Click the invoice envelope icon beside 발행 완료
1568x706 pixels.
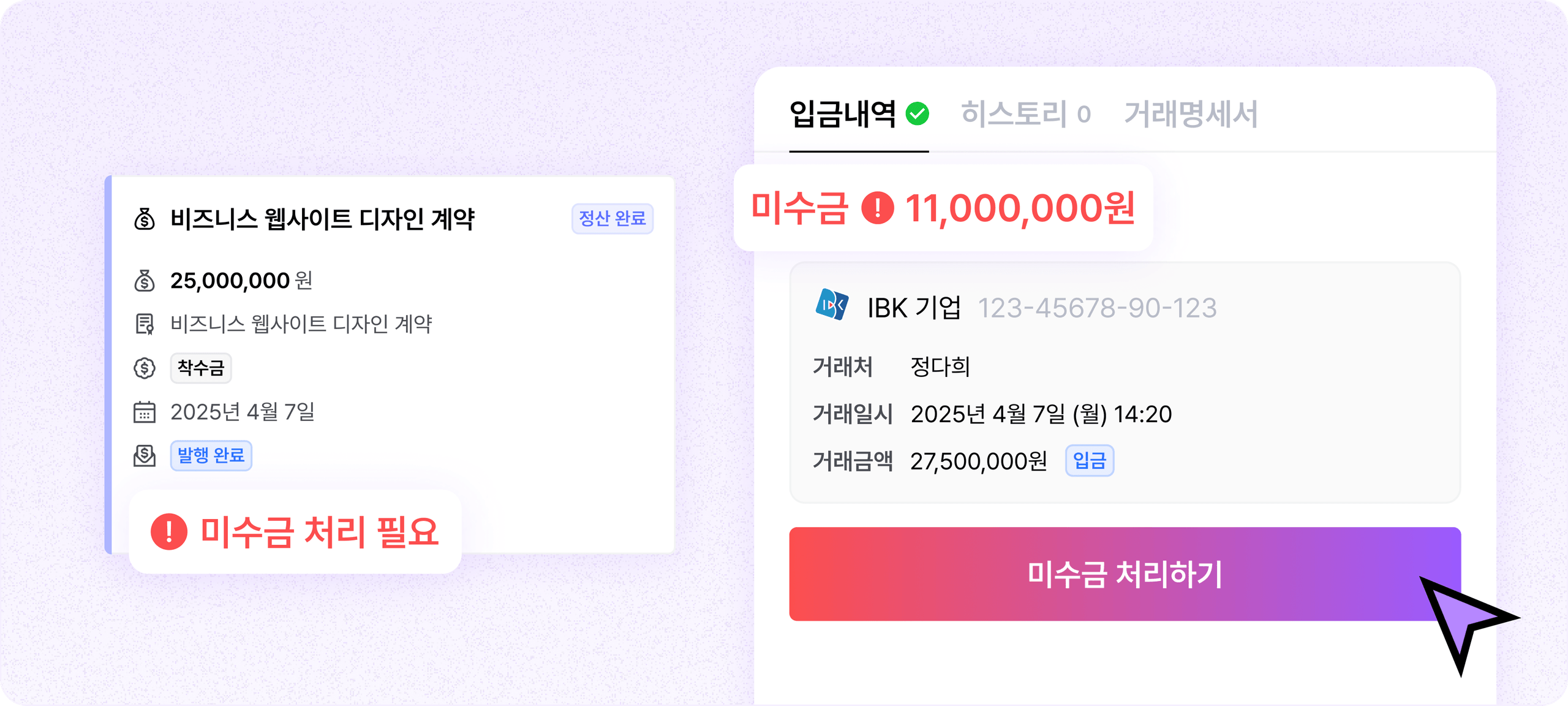click(x=145, y=456)
